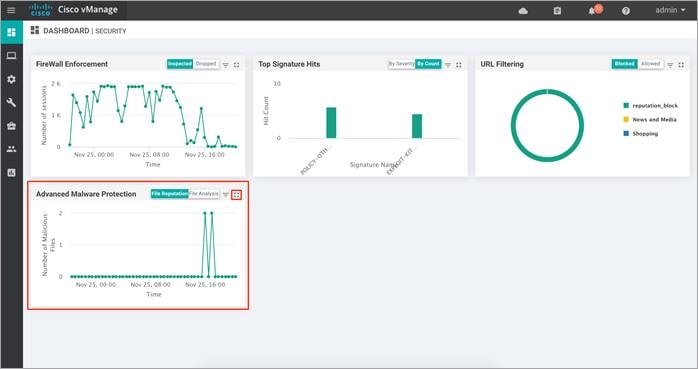This screenshot has height=369, width=698.
Task: Open the help question mark icon
Action: coord(626,11)
